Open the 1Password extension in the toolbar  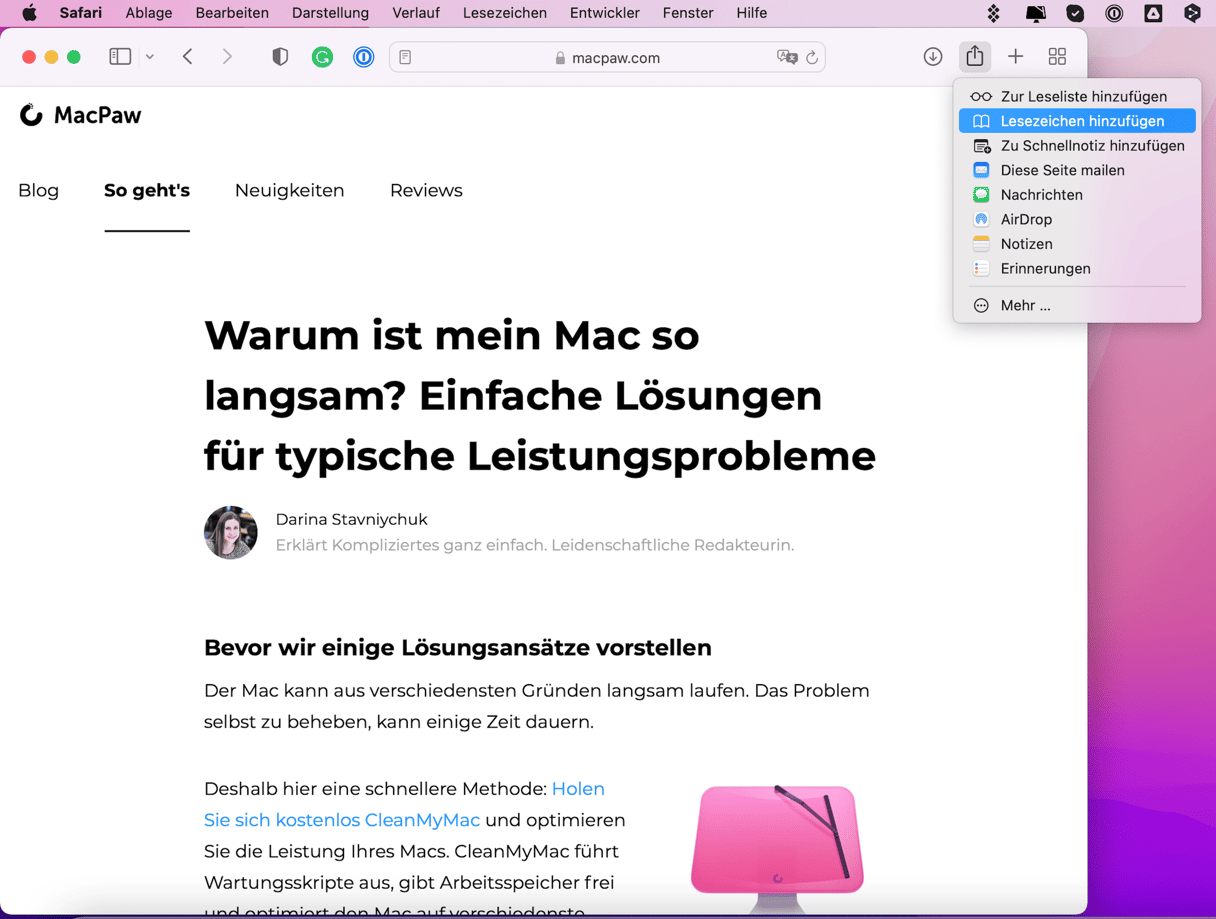click(x=364, y=57)
